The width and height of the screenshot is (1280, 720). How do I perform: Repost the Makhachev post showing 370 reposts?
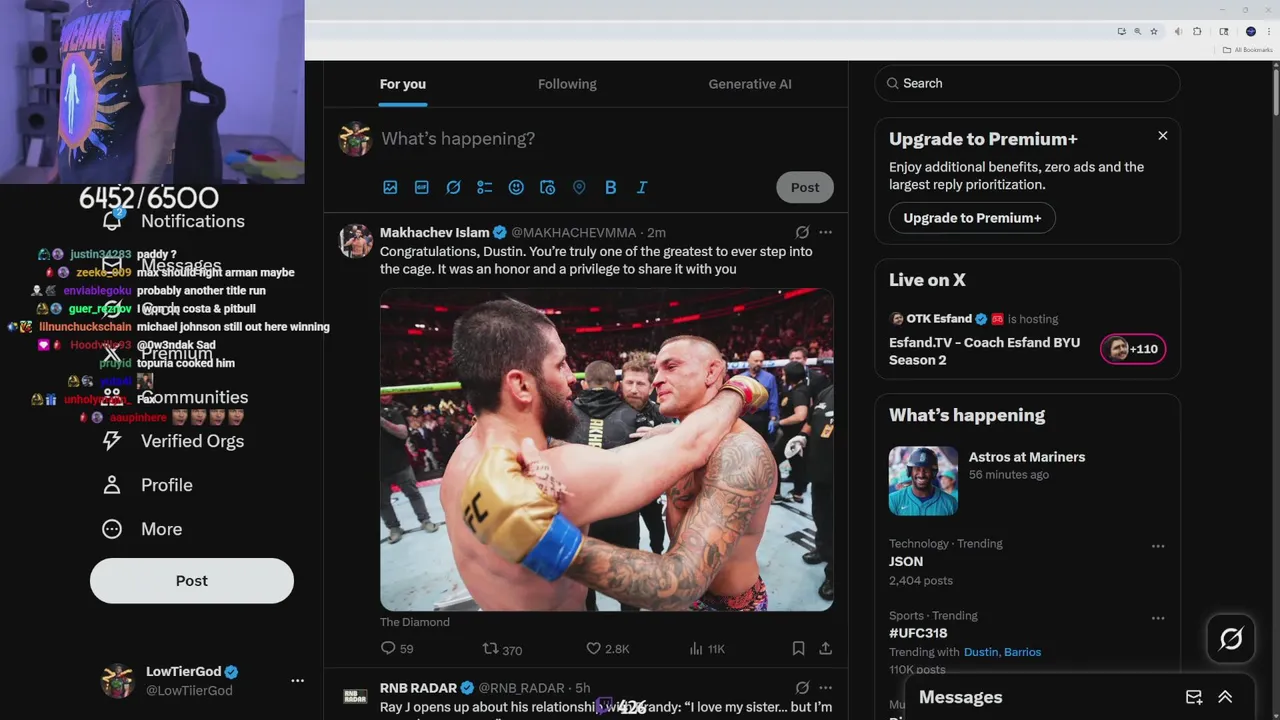(502, 649)
